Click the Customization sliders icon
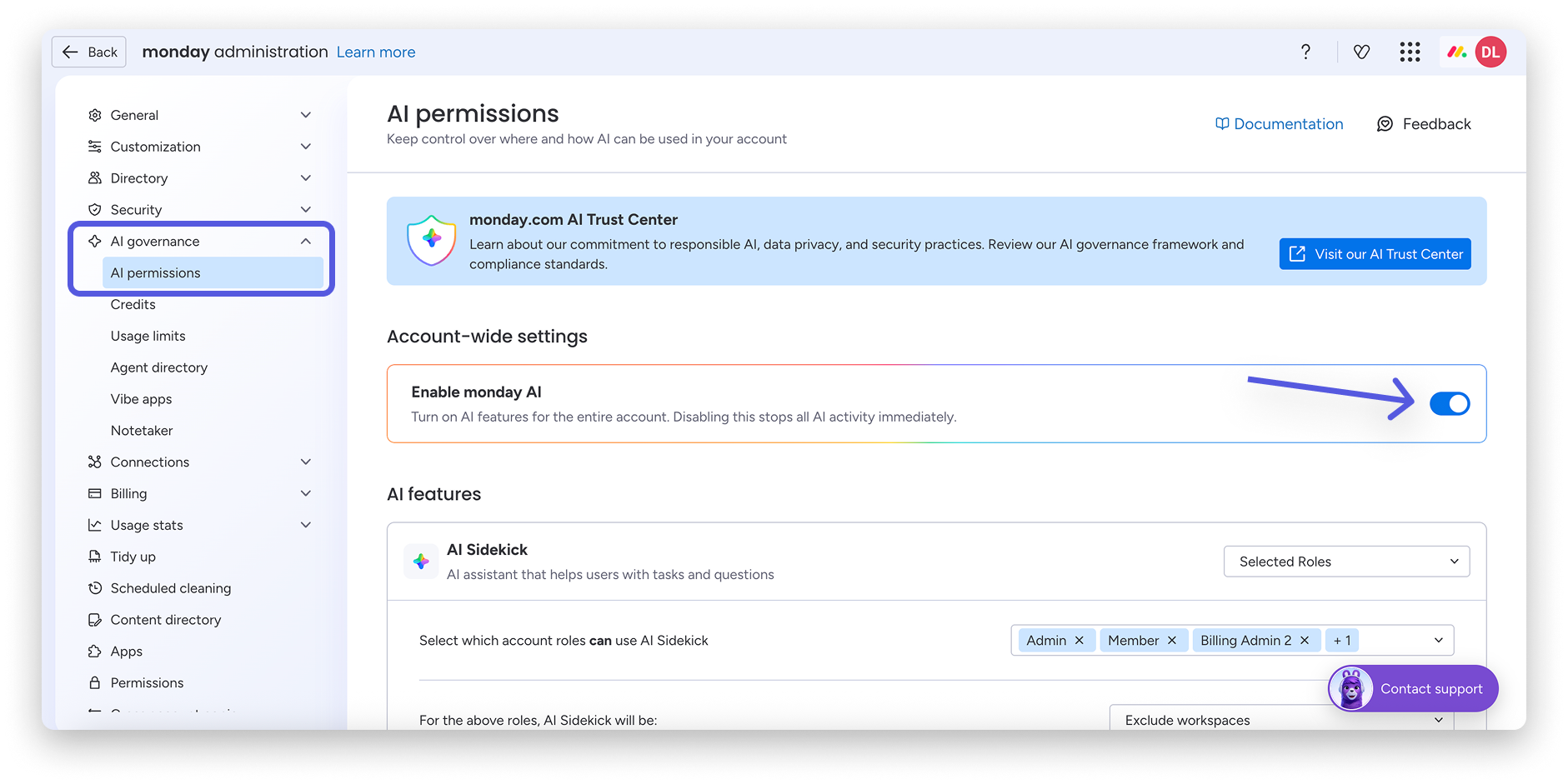This screenshot has width=1568, height=784. point(95,147)
